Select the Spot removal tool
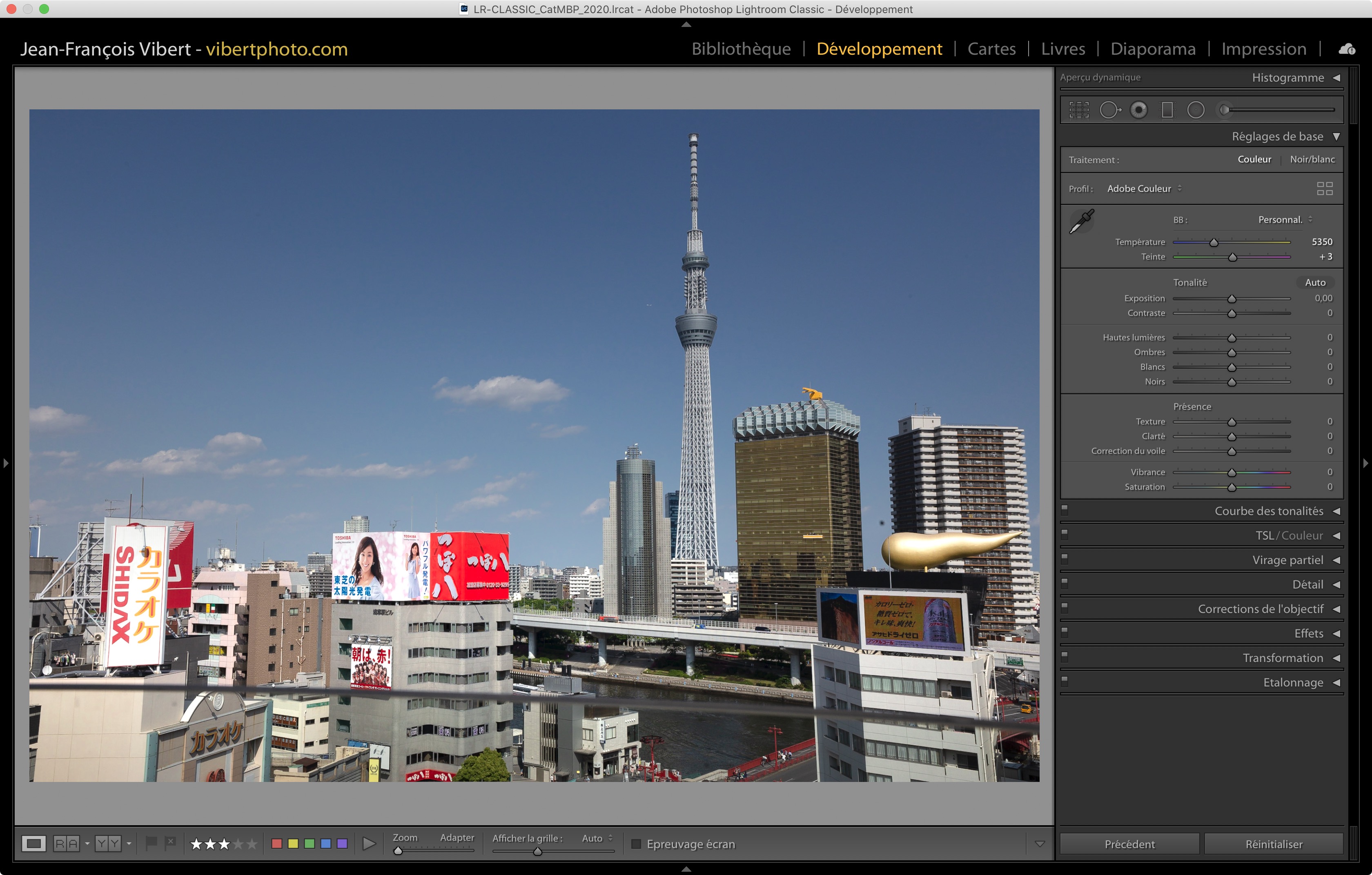This screenshot has height=875, width=1372. pos(1109,110)
